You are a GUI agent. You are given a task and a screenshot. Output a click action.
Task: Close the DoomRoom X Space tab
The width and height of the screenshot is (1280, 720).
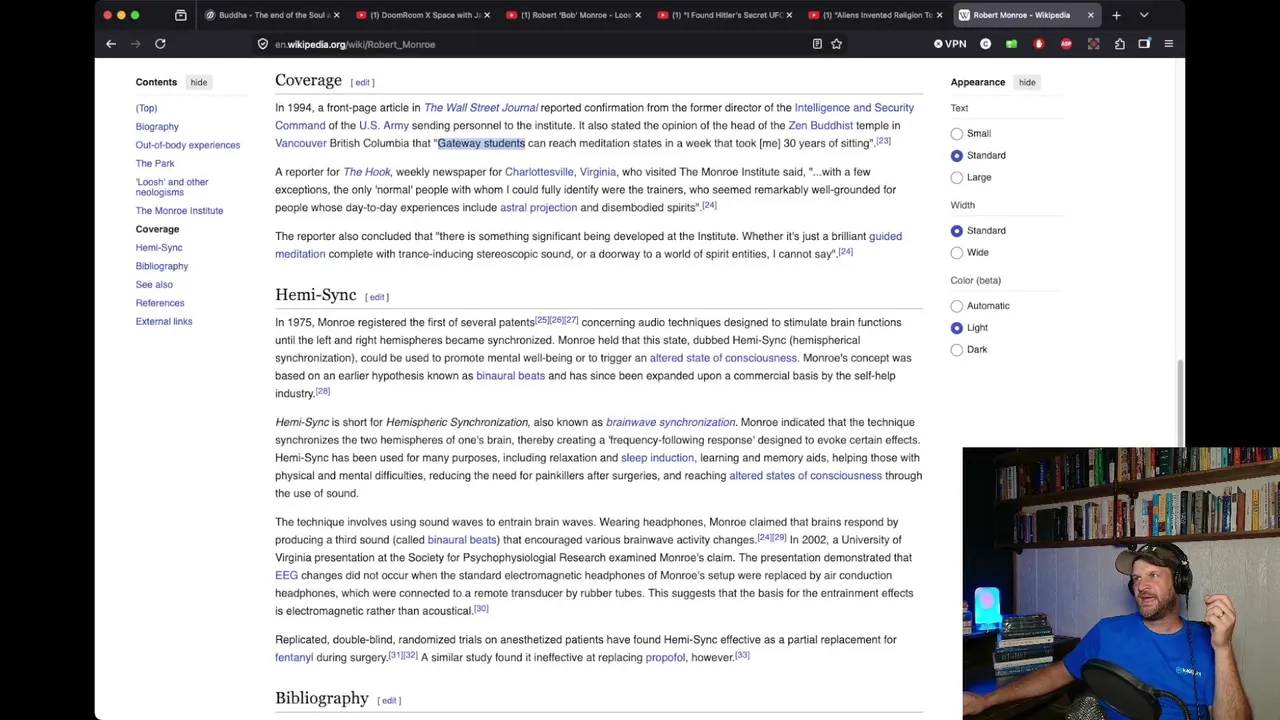487,15
